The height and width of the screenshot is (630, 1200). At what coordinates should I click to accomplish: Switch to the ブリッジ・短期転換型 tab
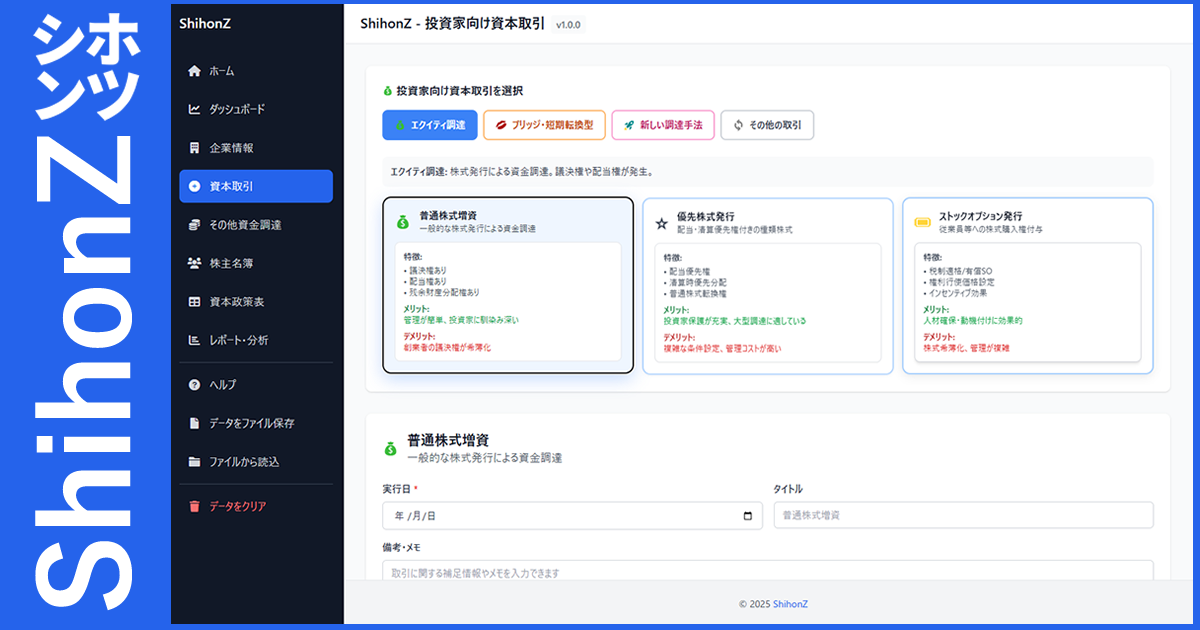coord(544,125)
